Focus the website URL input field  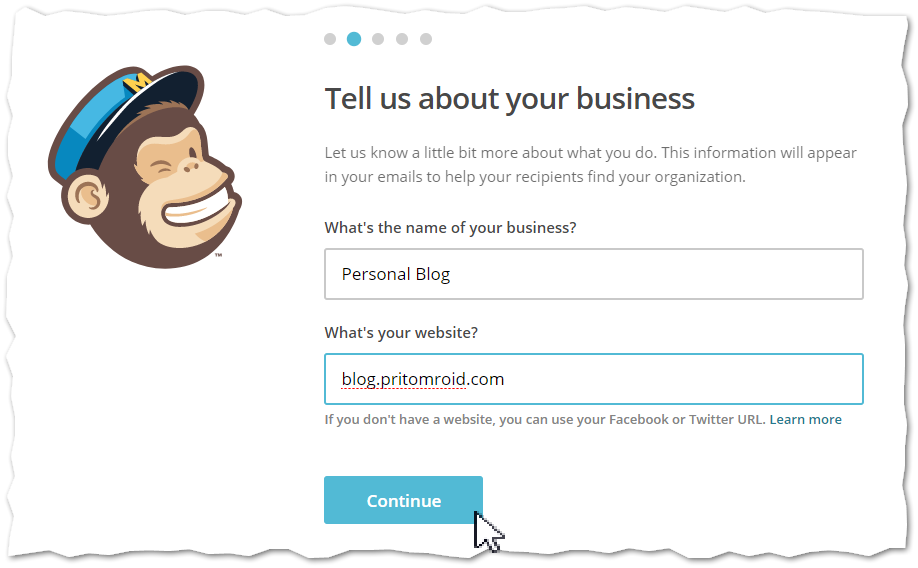click(x=594, y=379)
